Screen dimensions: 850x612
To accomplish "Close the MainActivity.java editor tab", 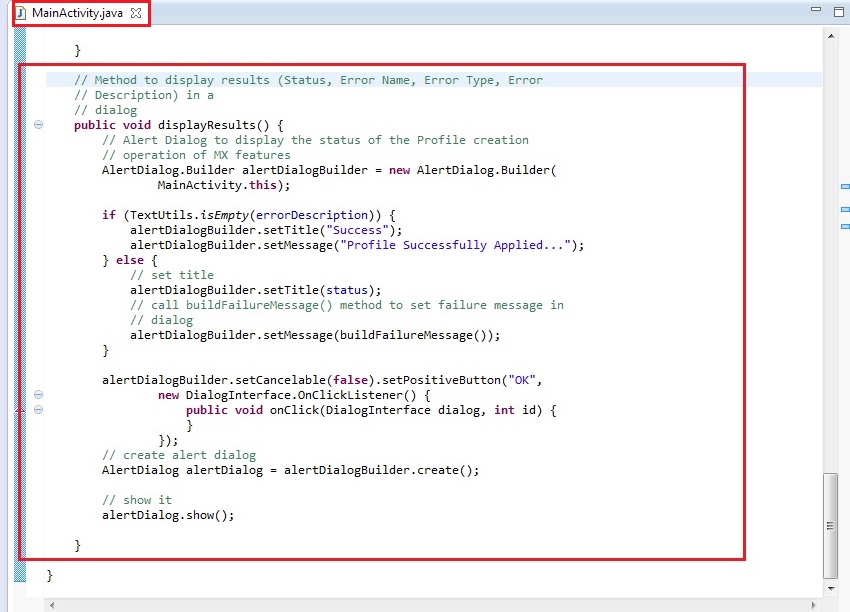I will pyautogui.click(x=136, y=13).
